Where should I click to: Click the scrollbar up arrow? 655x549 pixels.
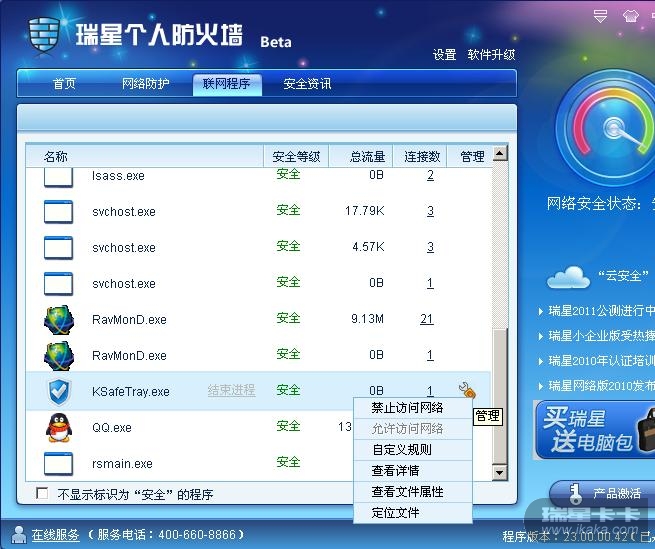pyautogui.click(x=500, y=153)
